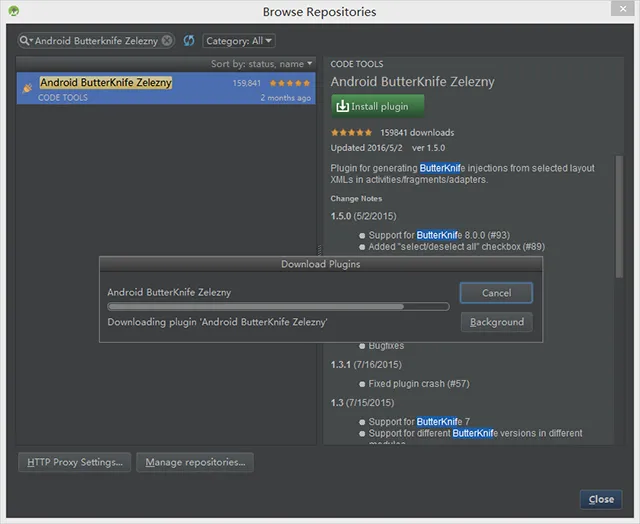This screenshot has width=640, height=524.
Task: Click the Updated 2016/5/2 text
Action: 366,148
